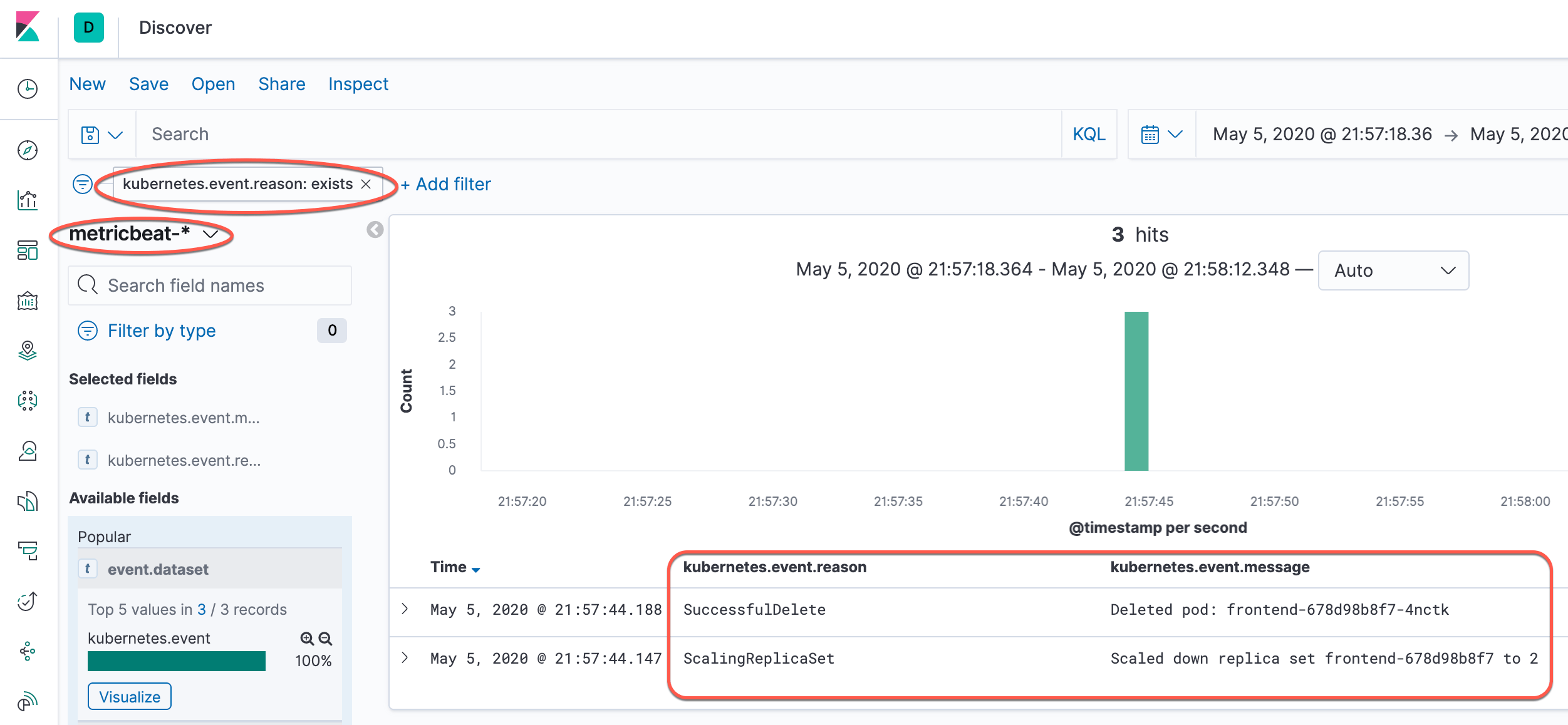1568x725 pixels.
Task: Open the Discover compass icon in sidebar
Action: [28, 150]
